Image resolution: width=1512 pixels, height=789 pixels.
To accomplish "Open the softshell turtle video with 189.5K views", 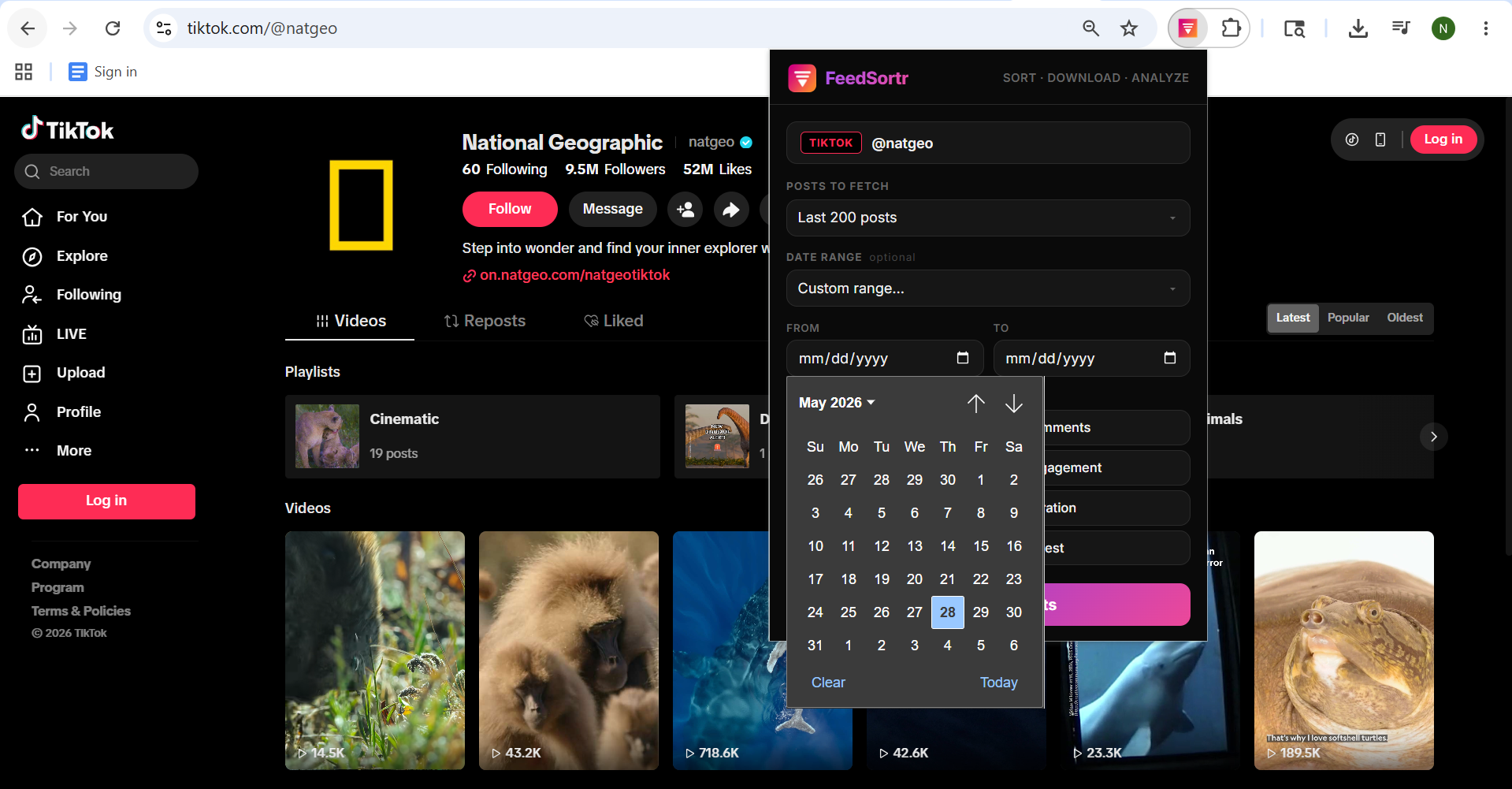I will pos(1344,650).
